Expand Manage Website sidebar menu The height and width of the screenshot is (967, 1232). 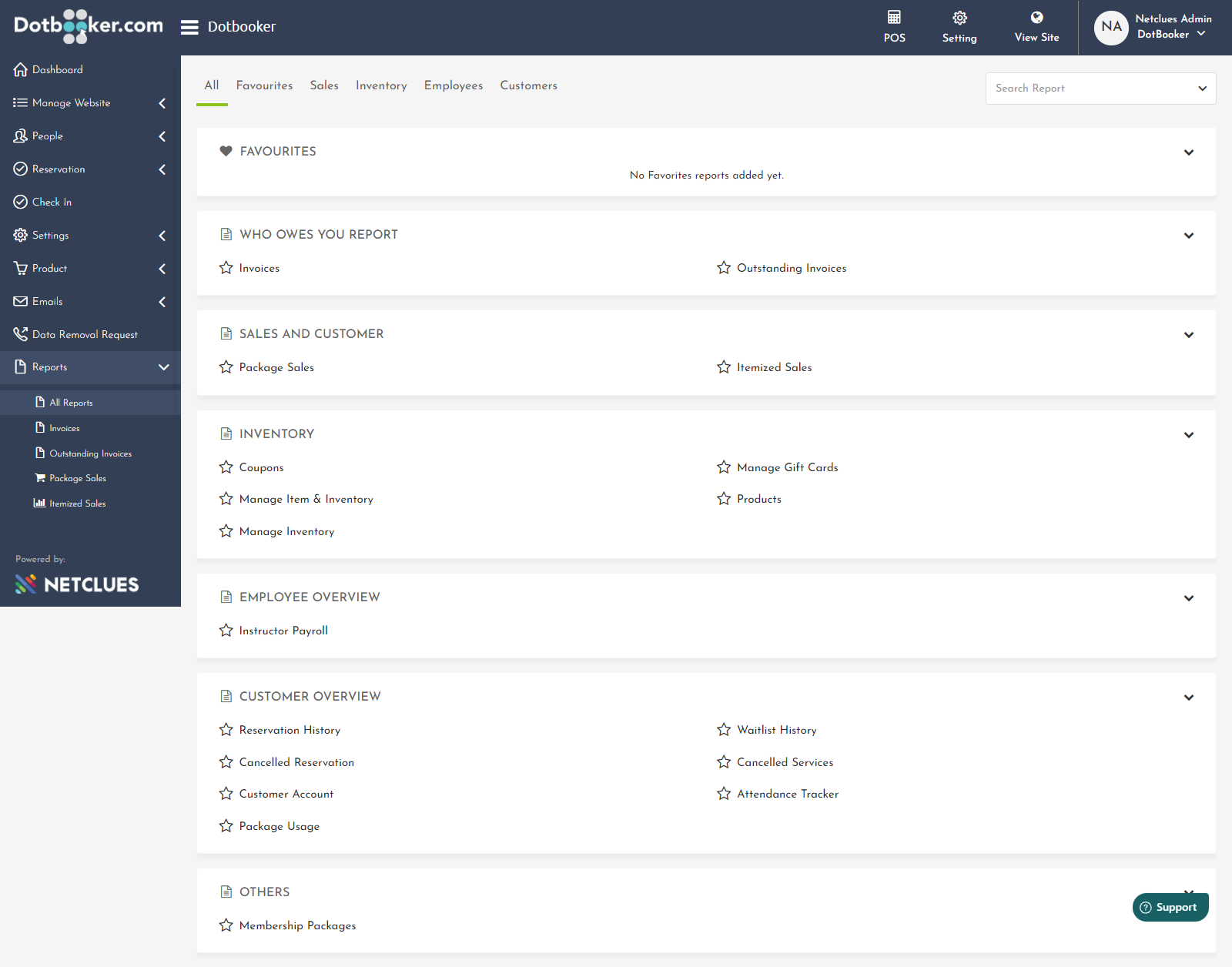[90, 102]
